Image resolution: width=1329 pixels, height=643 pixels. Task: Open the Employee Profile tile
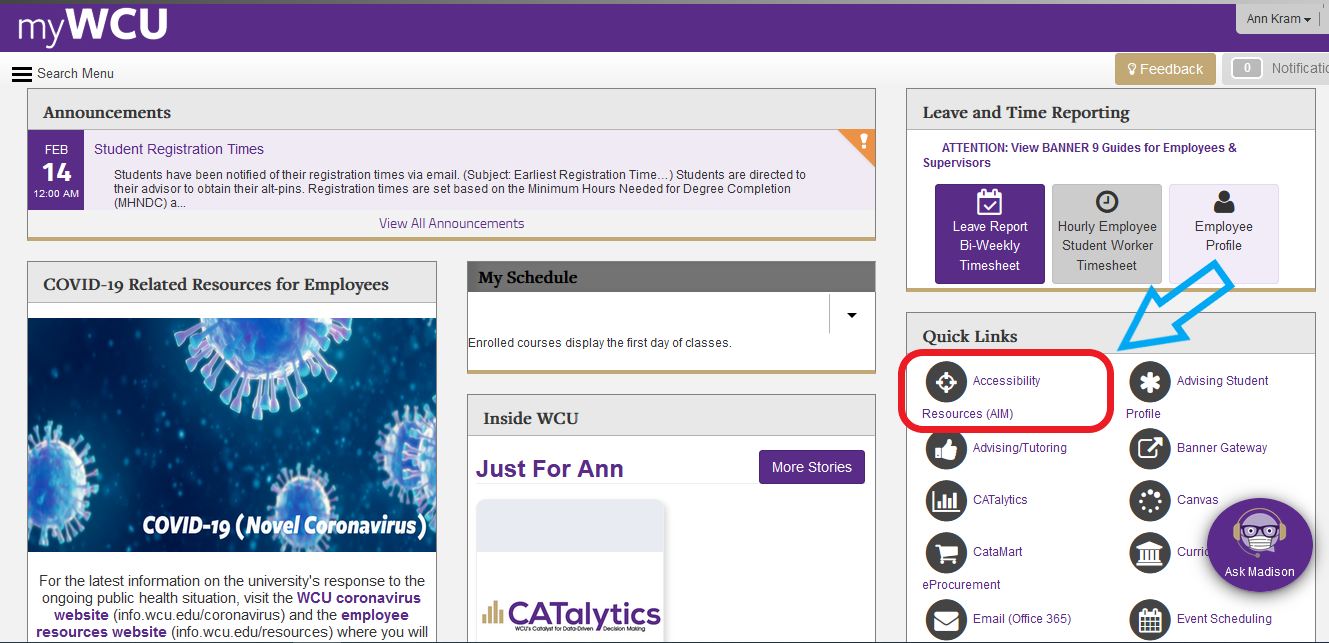(x=1224, y=234)
